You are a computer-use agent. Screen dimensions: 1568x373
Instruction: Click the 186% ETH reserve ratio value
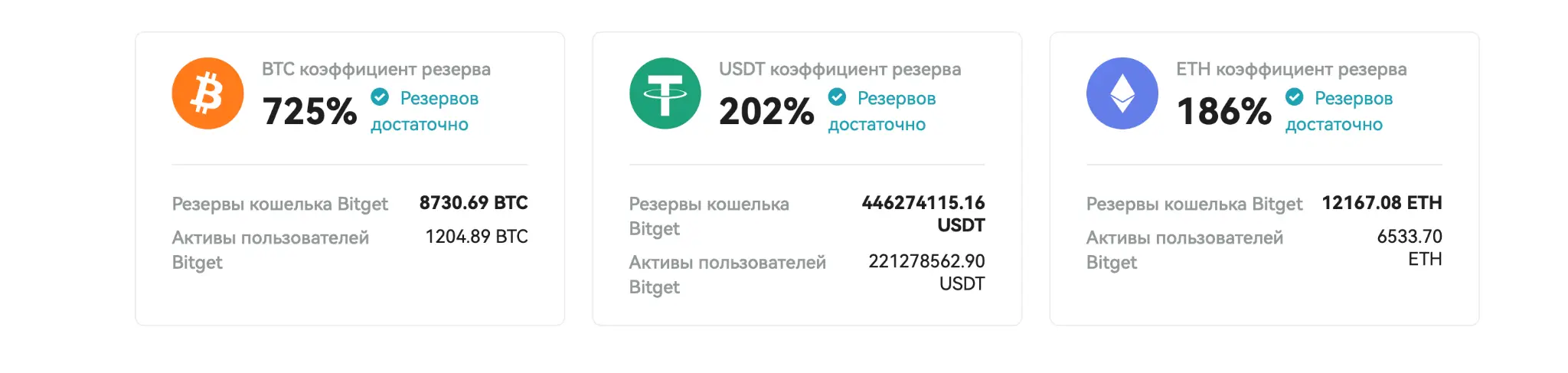pyautogui.click(x=1223, y=112)
